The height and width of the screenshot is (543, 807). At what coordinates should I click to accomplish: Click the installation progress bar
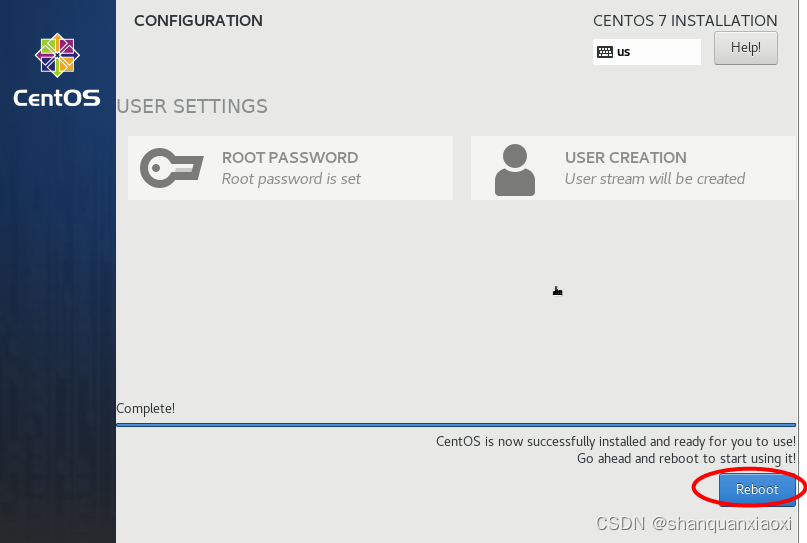pos(456,425)
